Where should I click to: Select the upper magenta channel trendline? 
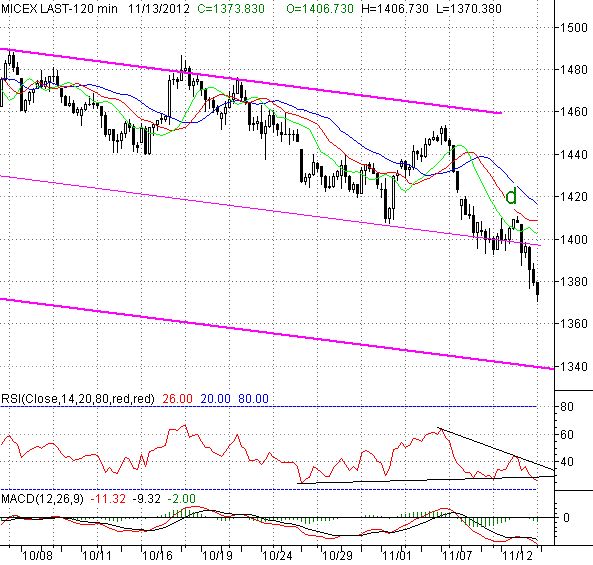point(251,81)
